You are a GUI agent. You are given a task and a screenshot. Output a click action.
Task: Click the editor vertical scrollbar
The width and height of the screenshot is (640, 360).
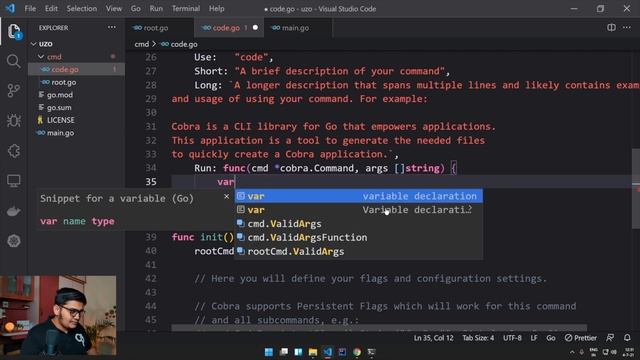coord(636,188)
